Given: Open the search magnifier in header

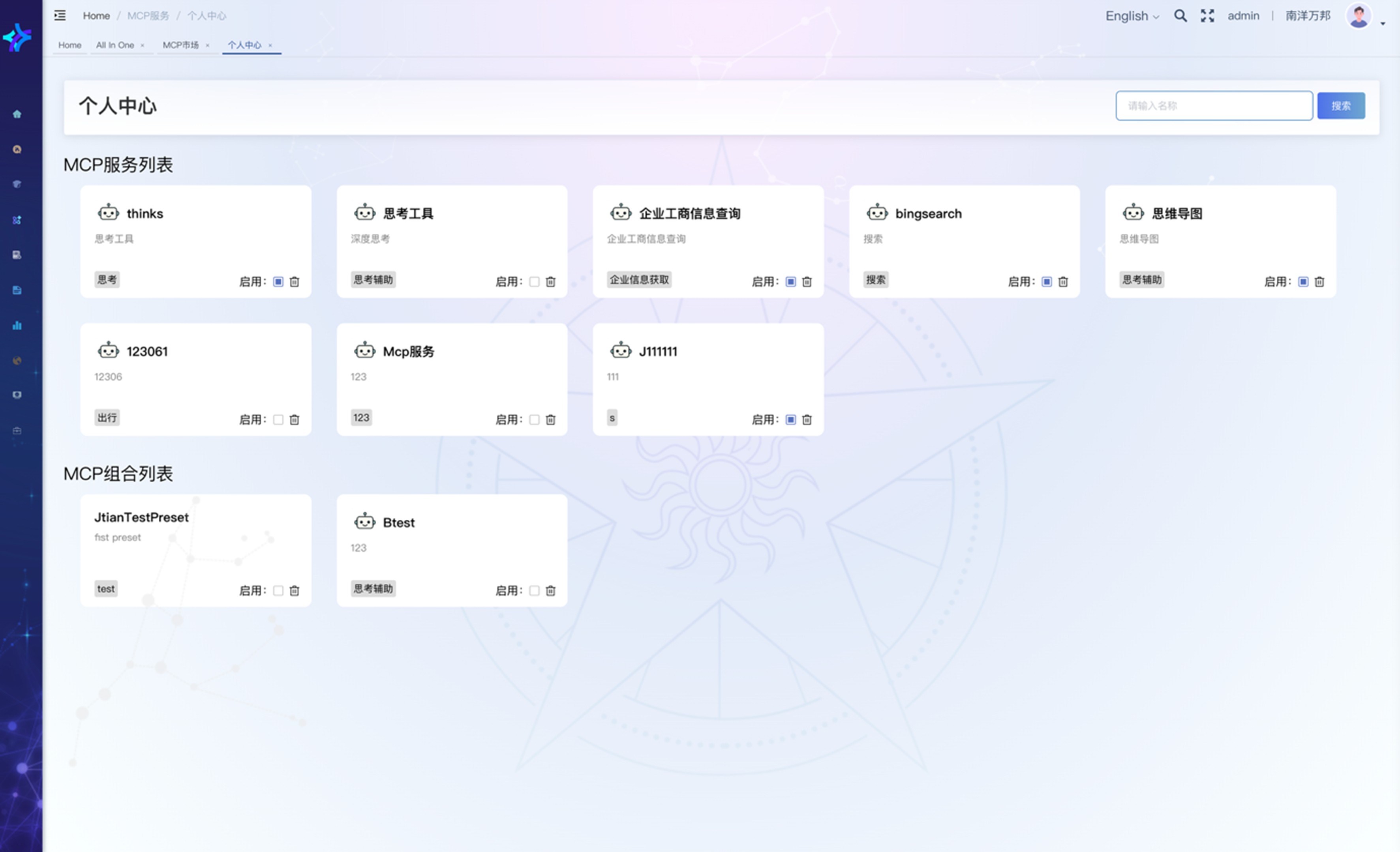Looking at the screenshot, I should pyautogui.click(x=1180, y=16).
